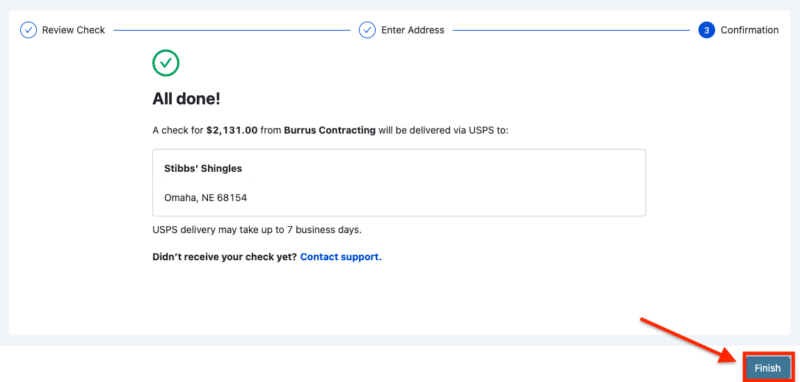Click the Didn't receive your check yet text
Screen dimensions: 800x382
point(224,257)
